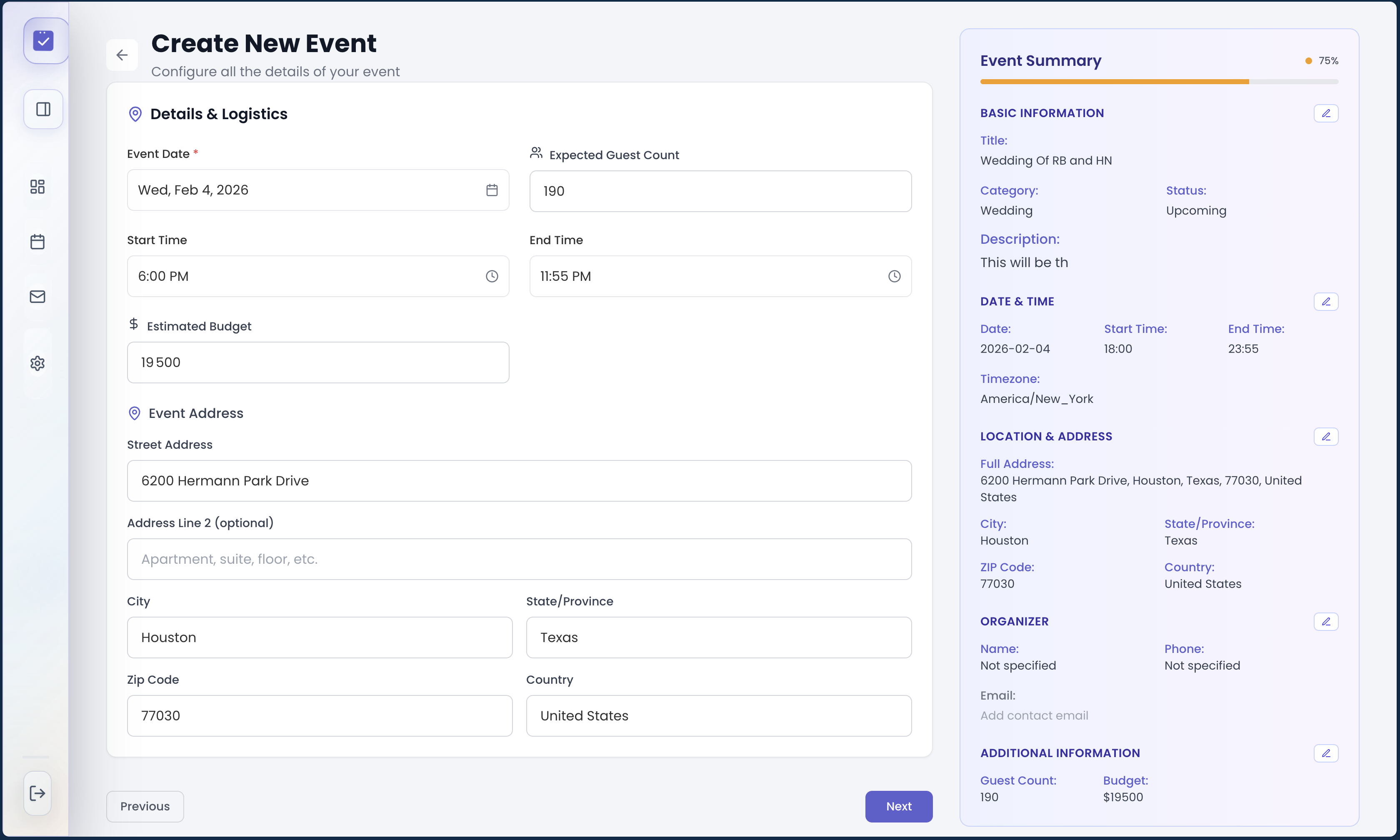
Task: Click the City field with Houston
Action: click(320, 637)
